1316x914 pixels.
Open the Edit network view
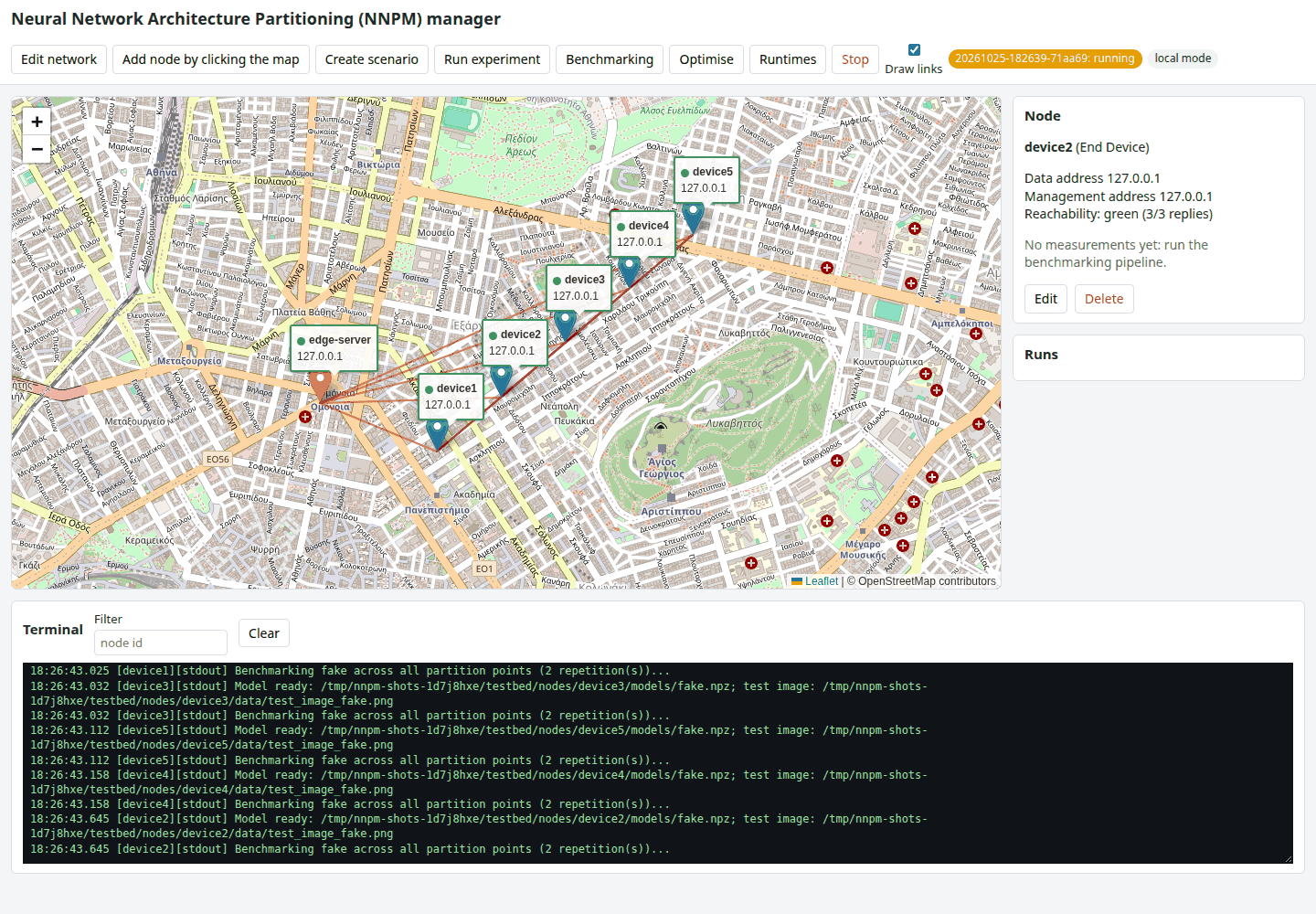(58, 59)
